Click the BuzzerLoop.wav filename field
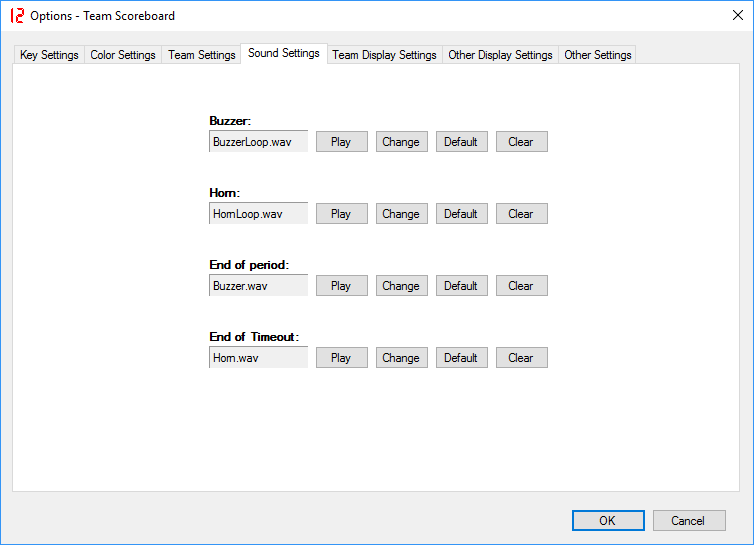 pos(258,142)
